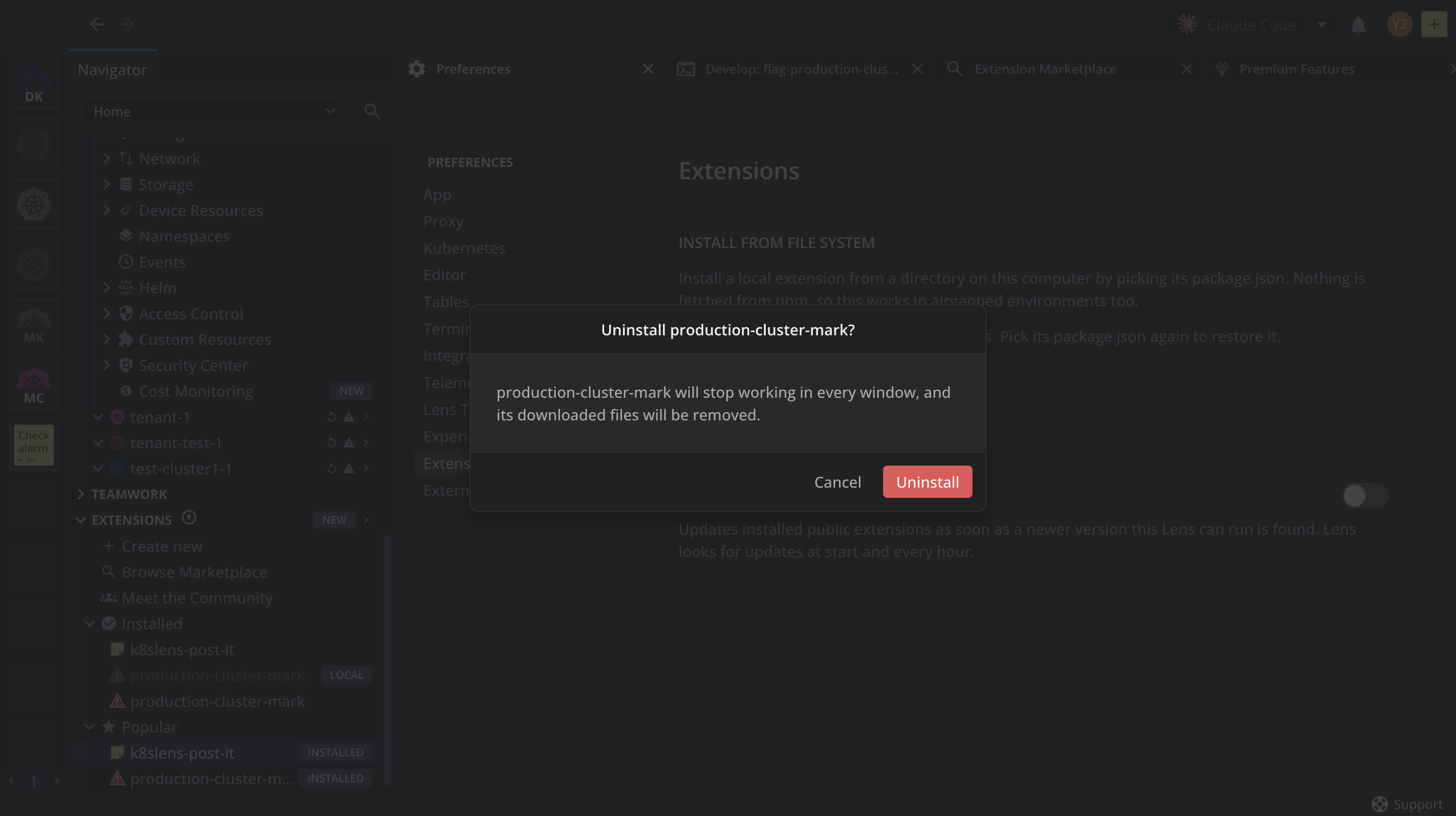Close the Preferences tab

(648, 69)
